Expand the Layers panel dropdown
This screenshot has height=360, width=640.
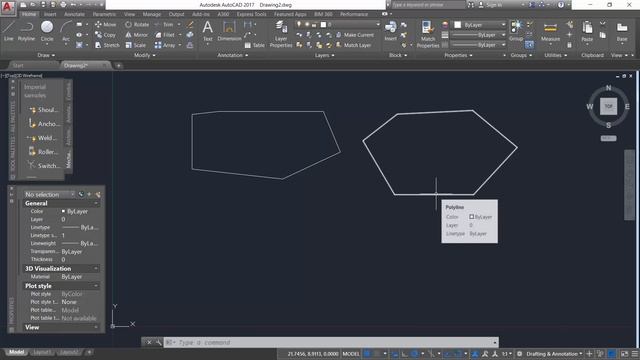(x=324, y=55)
